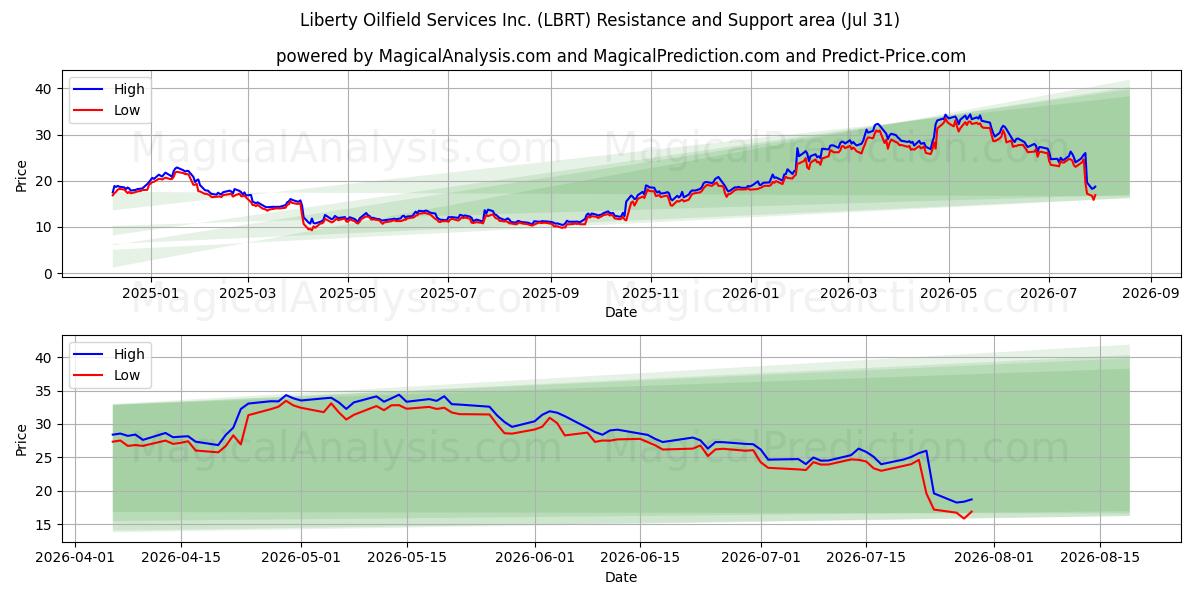Click the '2025-01' x-axis label on top chart
Viewport: 1200px width, 600px height.
[x=151, y=294]
